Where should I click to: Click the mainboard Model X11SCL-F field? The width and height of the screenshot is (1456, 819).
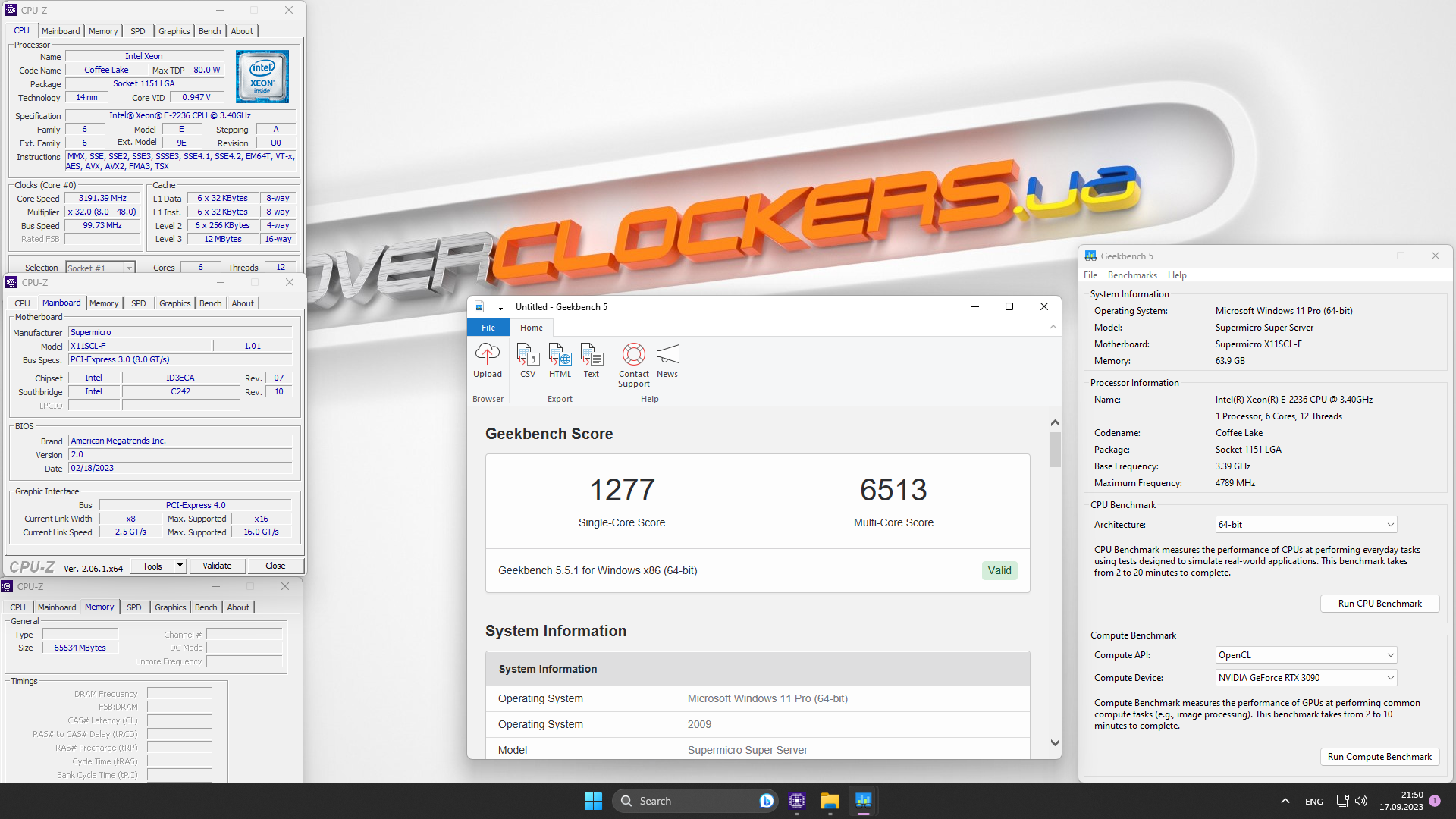pos(140,346)
